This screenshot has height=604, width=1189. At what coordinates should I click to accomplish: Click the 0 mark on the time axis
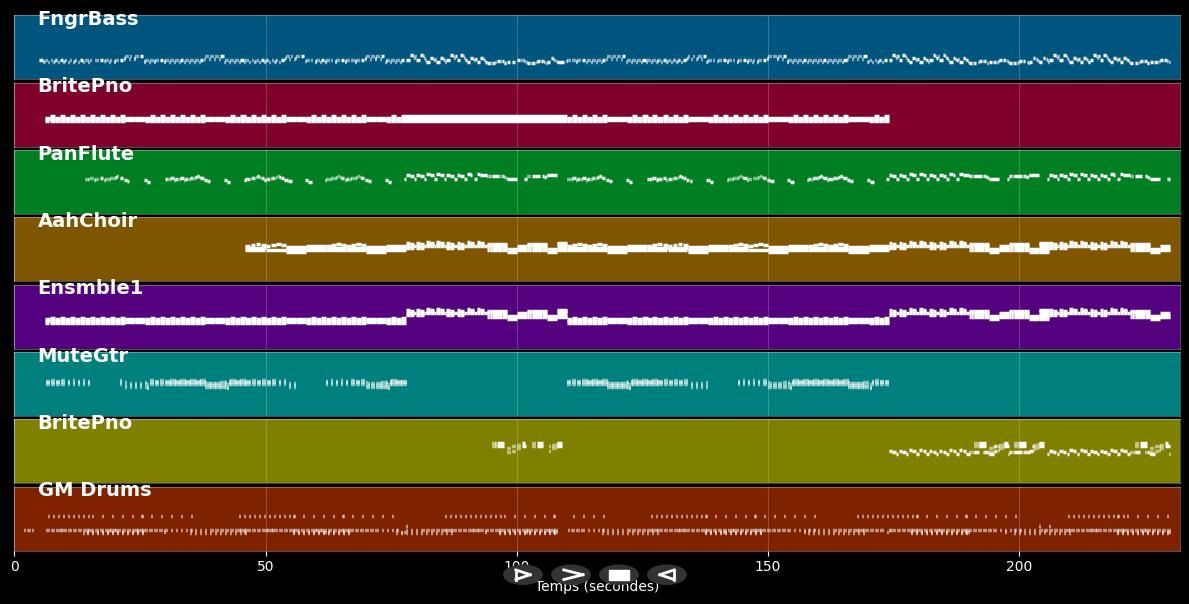[x=14, y=567]
